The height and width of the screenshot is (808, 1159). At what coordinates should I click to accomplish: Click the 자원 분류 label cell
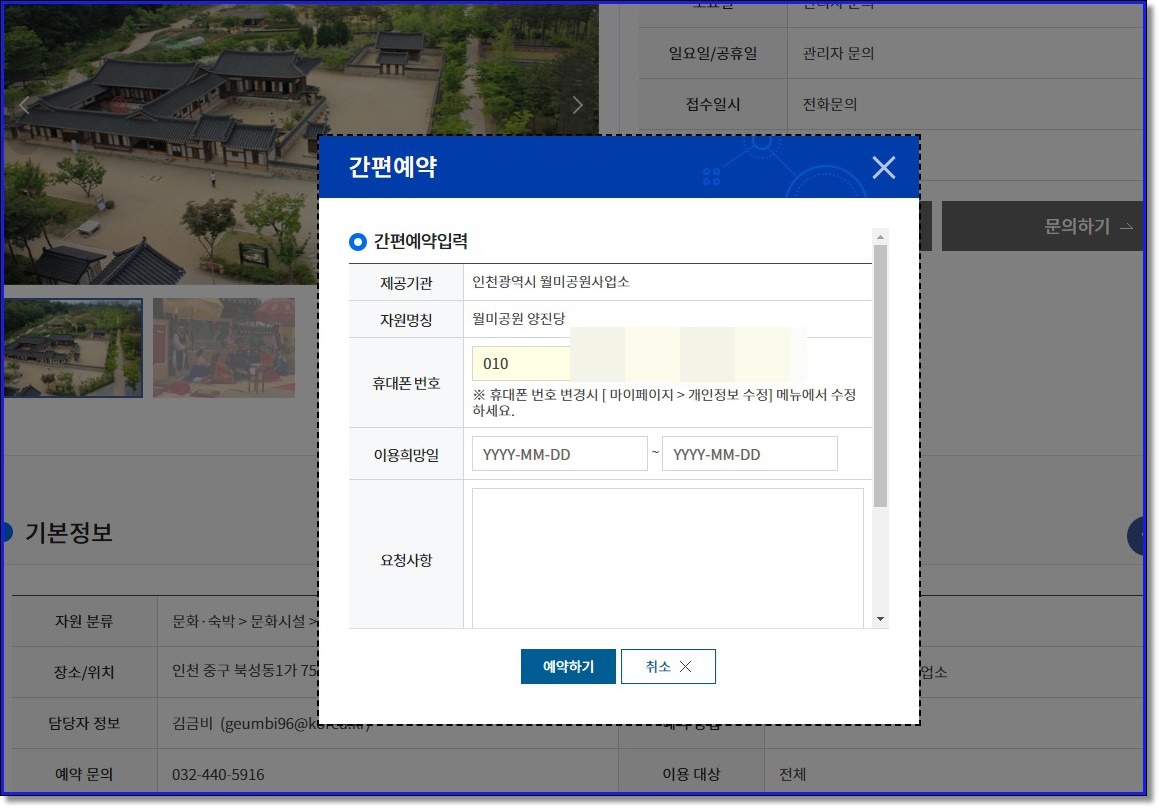click(84, 621)
